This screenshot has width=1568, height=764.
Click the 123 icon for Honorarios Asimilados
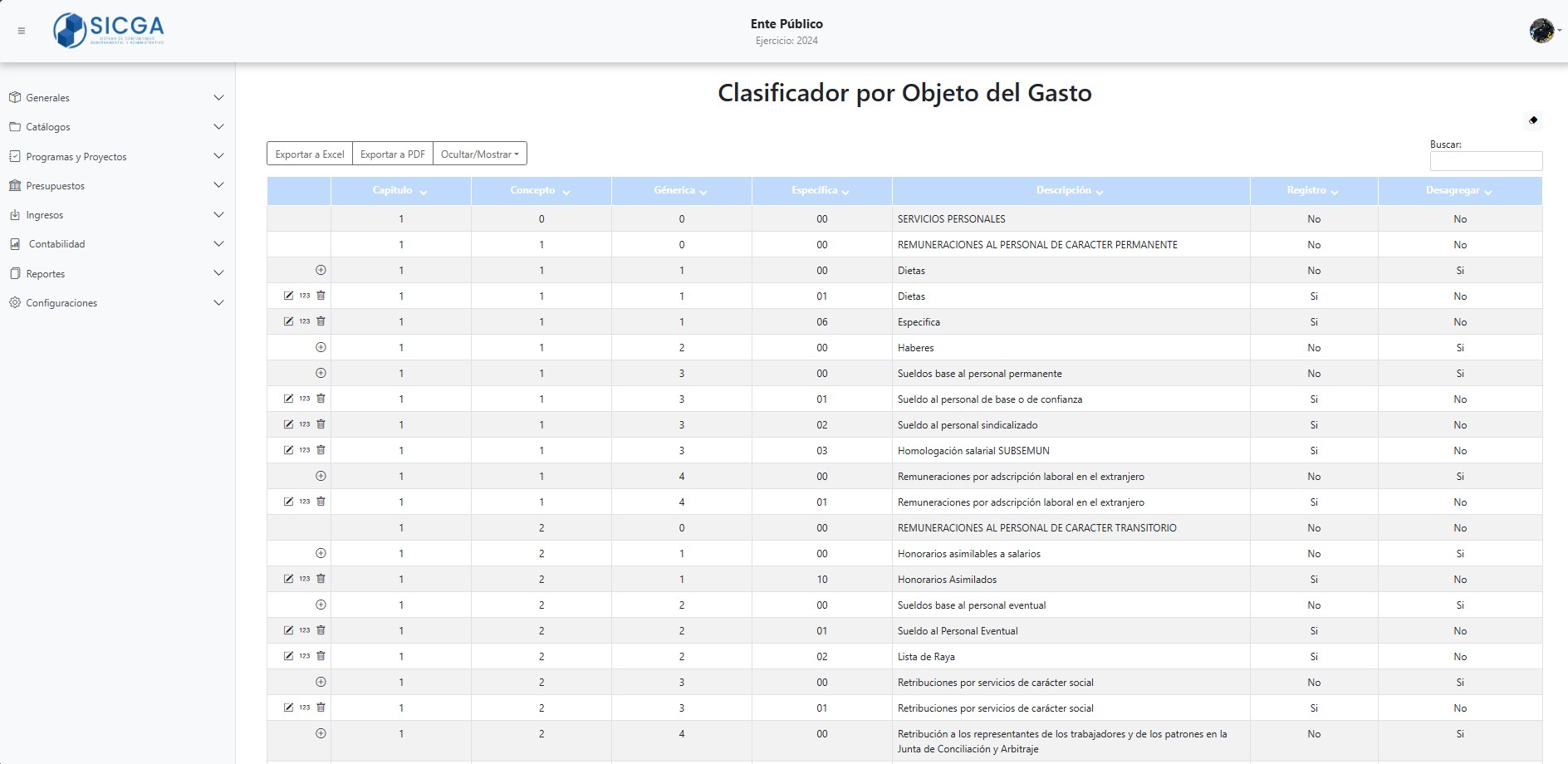305,579
